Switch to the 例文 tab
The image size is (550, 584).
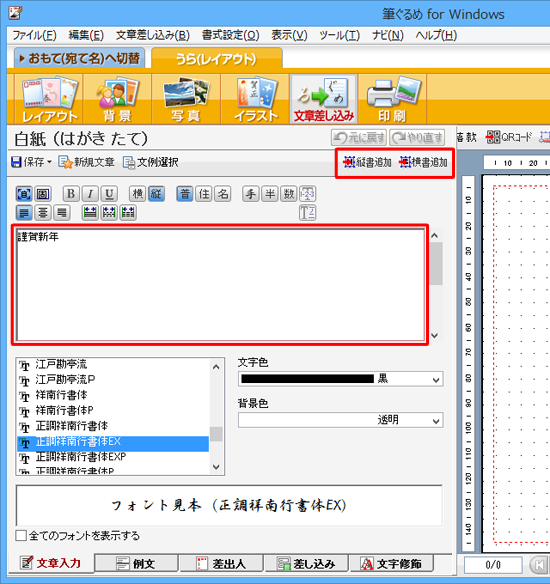click(136, 563)
